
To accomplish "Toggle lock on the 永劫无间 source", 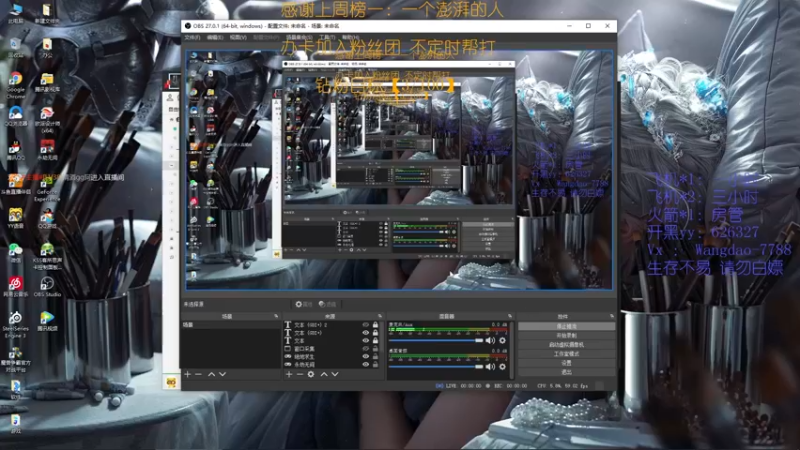I will click(376, 364).
